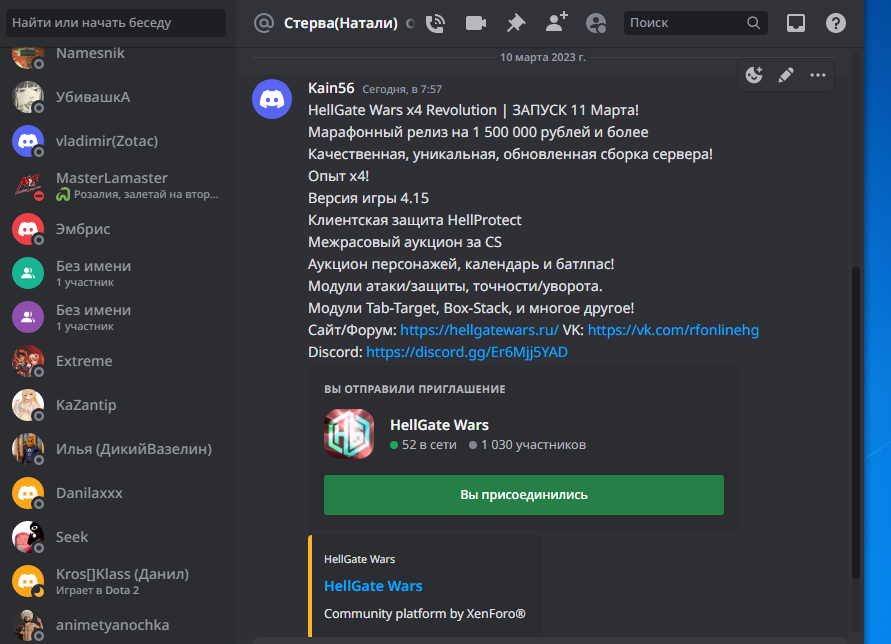Click the HellGate Wars server icon thumbnail
Viewport: 891px width, 644px height.
click(x=349, y=434)
